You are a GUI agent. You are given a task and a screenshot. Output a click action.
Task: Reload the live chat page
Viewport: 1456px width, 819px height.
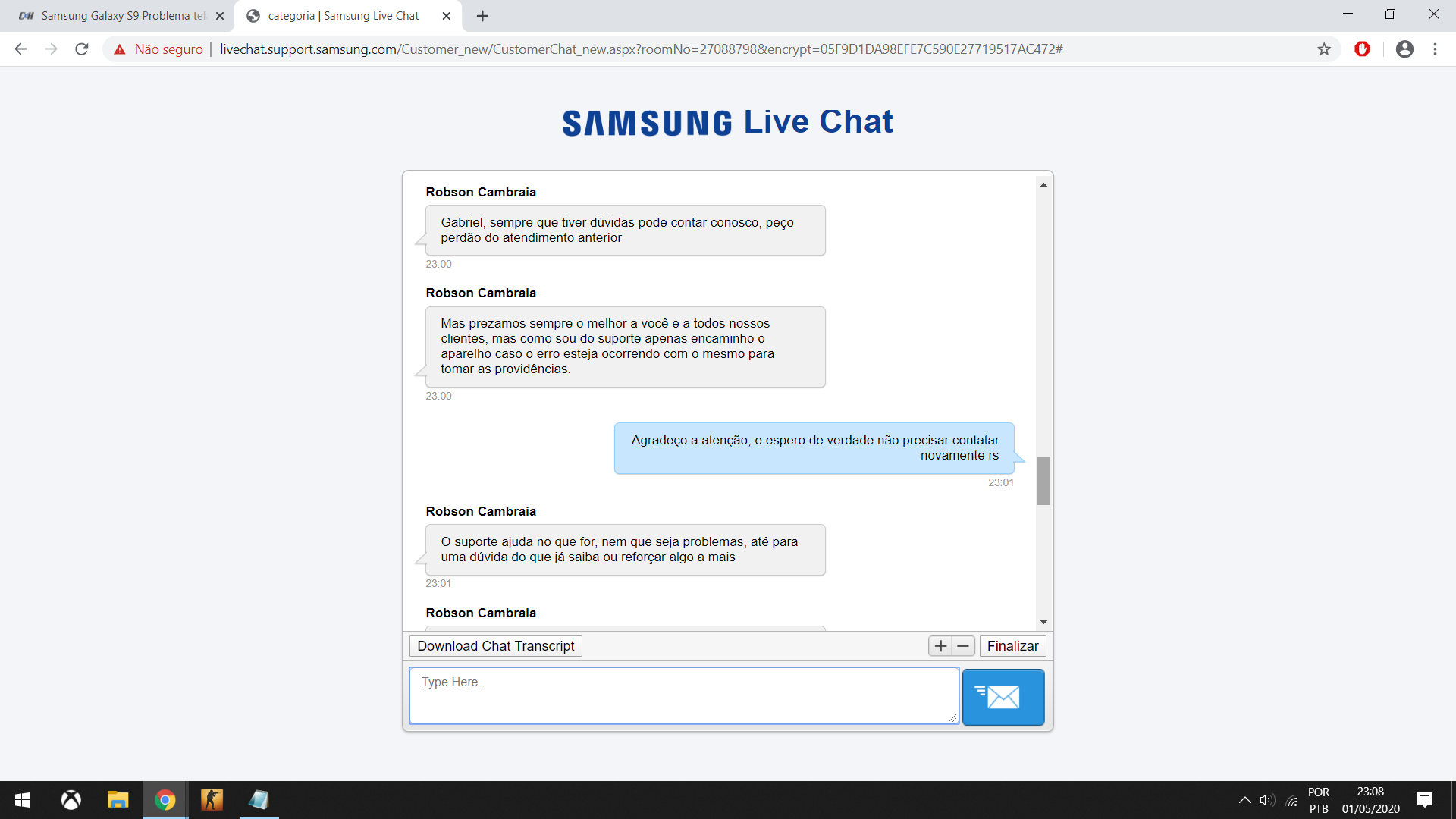[82, 49]
